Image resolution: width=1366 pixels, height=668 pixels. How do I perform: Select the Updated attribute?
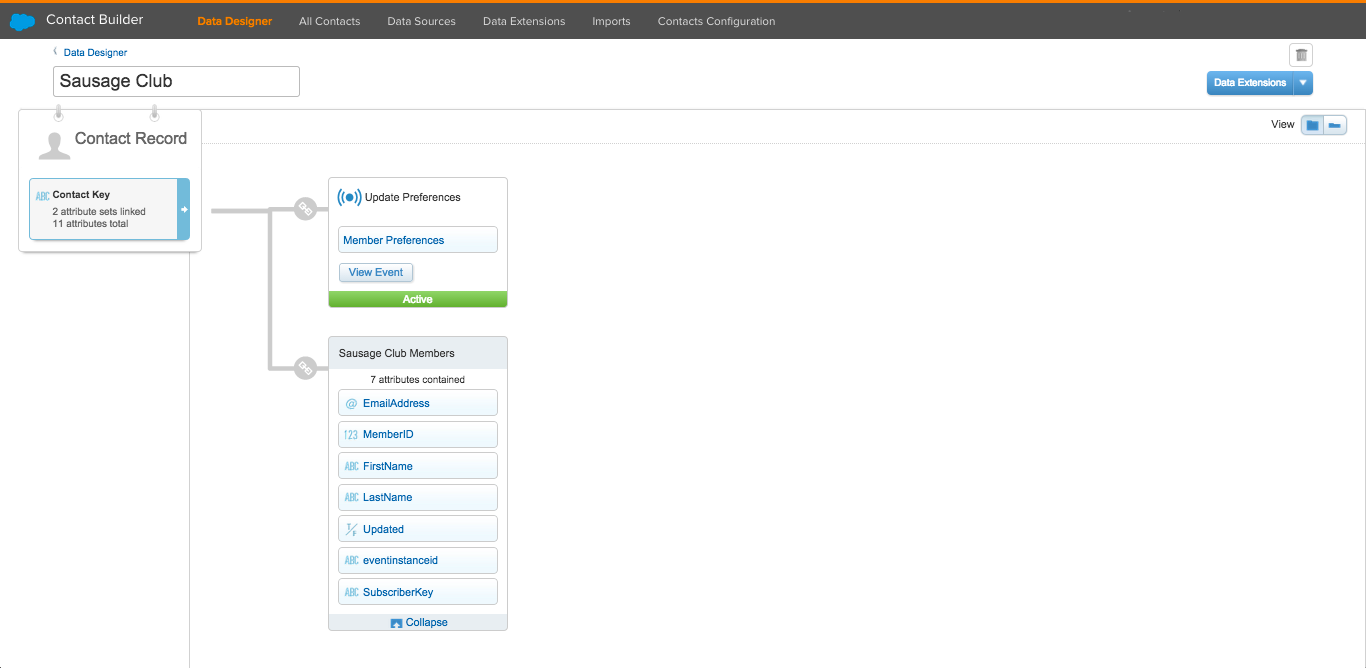pyautogui.click(x=418, y=529)
